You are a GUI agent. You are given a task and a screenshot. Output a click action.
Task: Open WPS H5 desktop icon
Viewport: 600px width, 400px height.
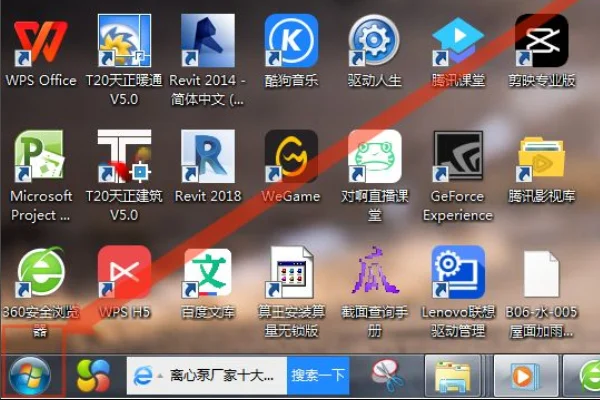[124, 272]
